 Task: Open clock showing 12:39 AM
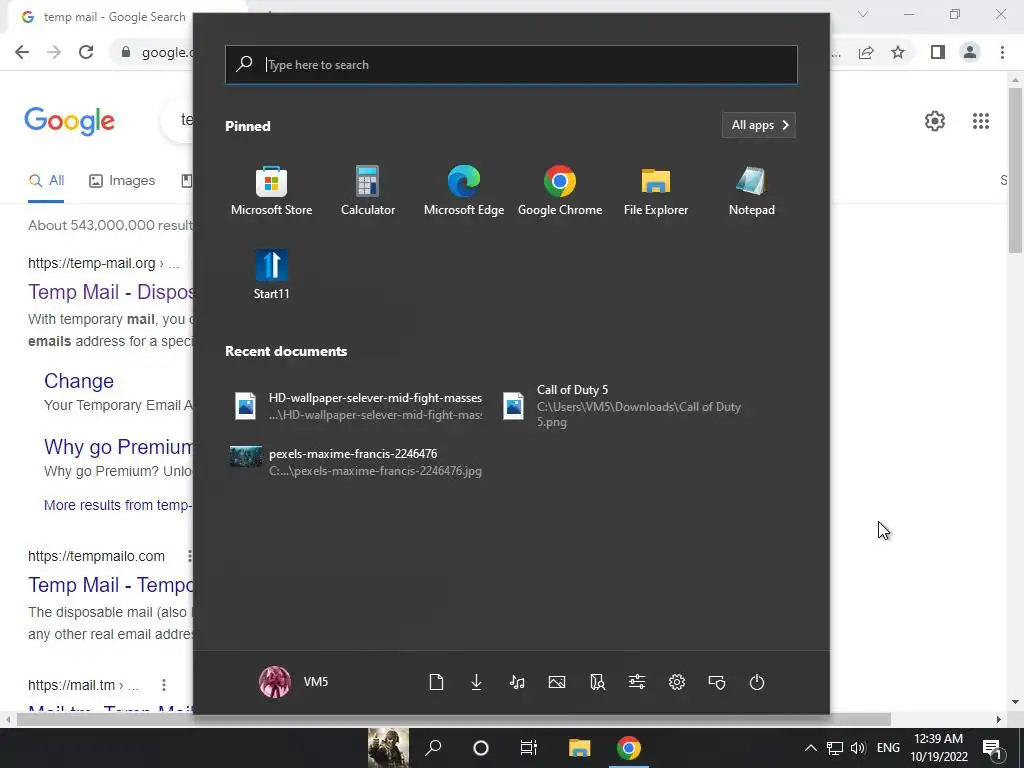point(939,748)
